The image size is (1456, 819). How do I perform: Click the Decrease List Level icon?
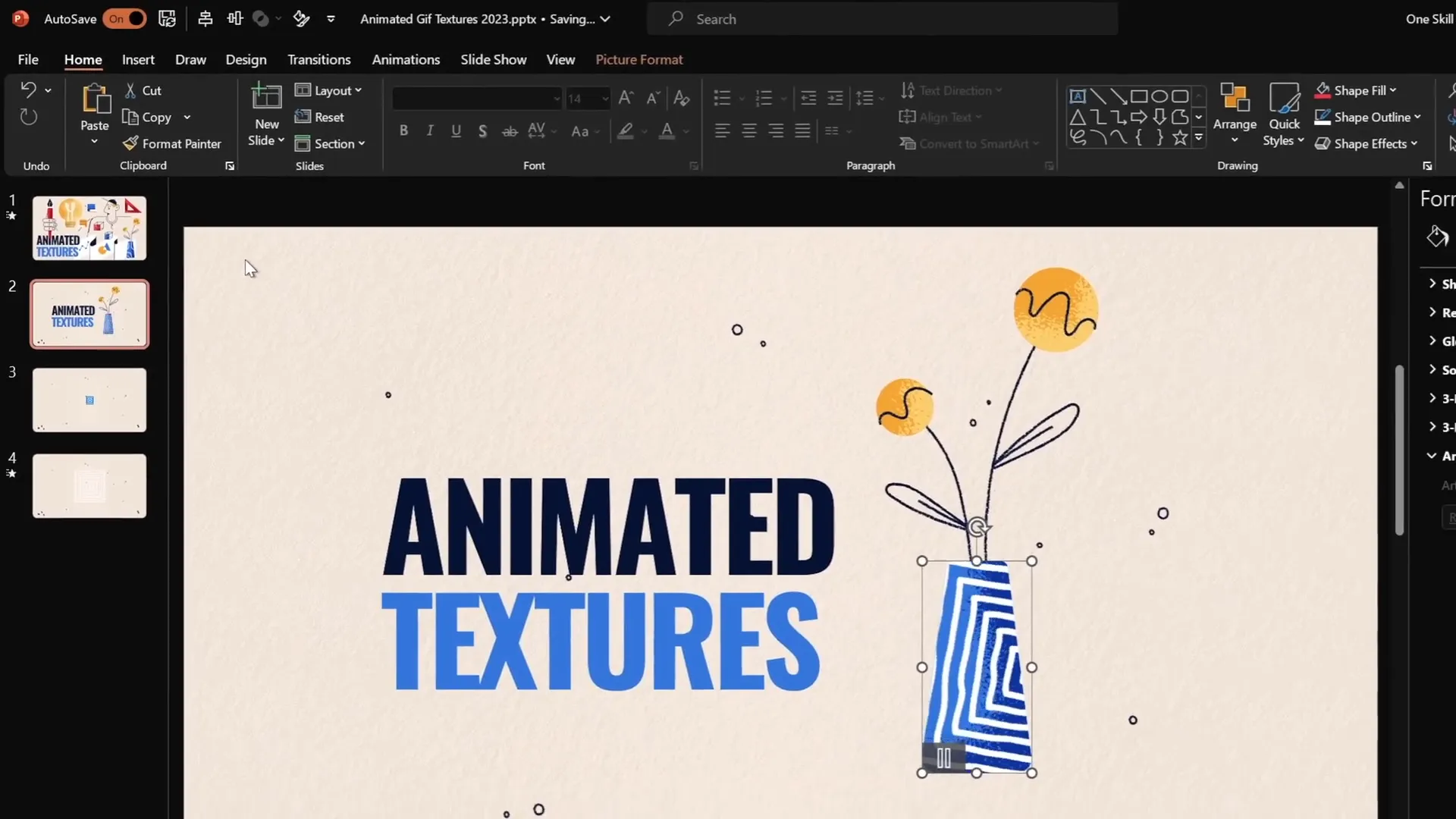(x=808, y=98)
